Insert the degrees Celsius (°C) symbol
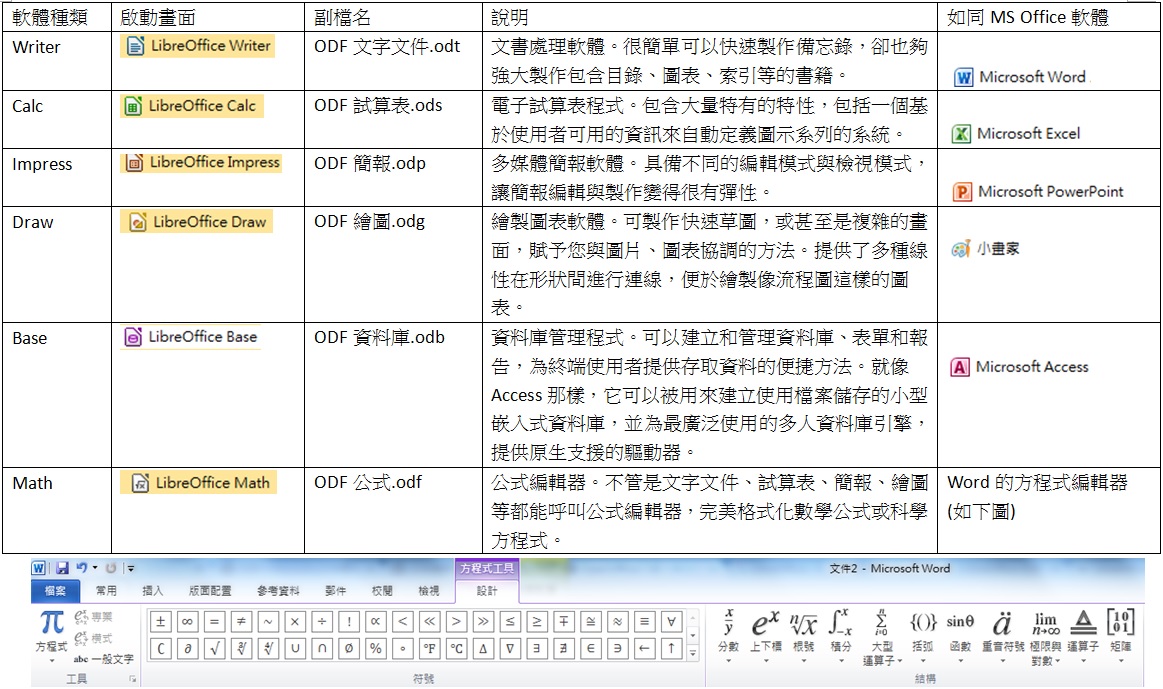The height and width of the screenshot is (689, 1163). pyautogui.click(x=456, y=649)
